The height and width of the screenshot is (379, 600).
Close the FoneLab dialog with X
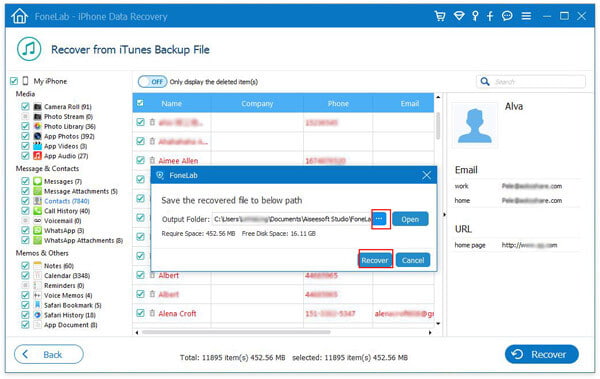[426, 175]
